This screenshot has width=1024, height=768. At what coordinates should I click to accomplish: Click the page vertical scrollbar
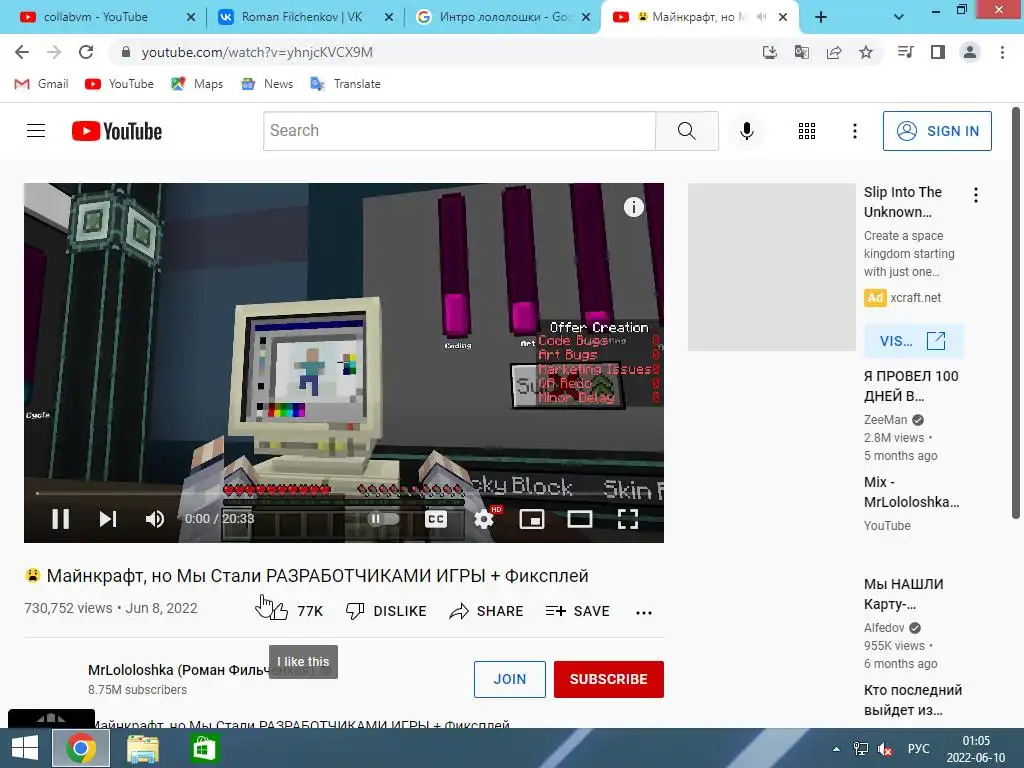pyautogui.click(x=1016, y=313)
